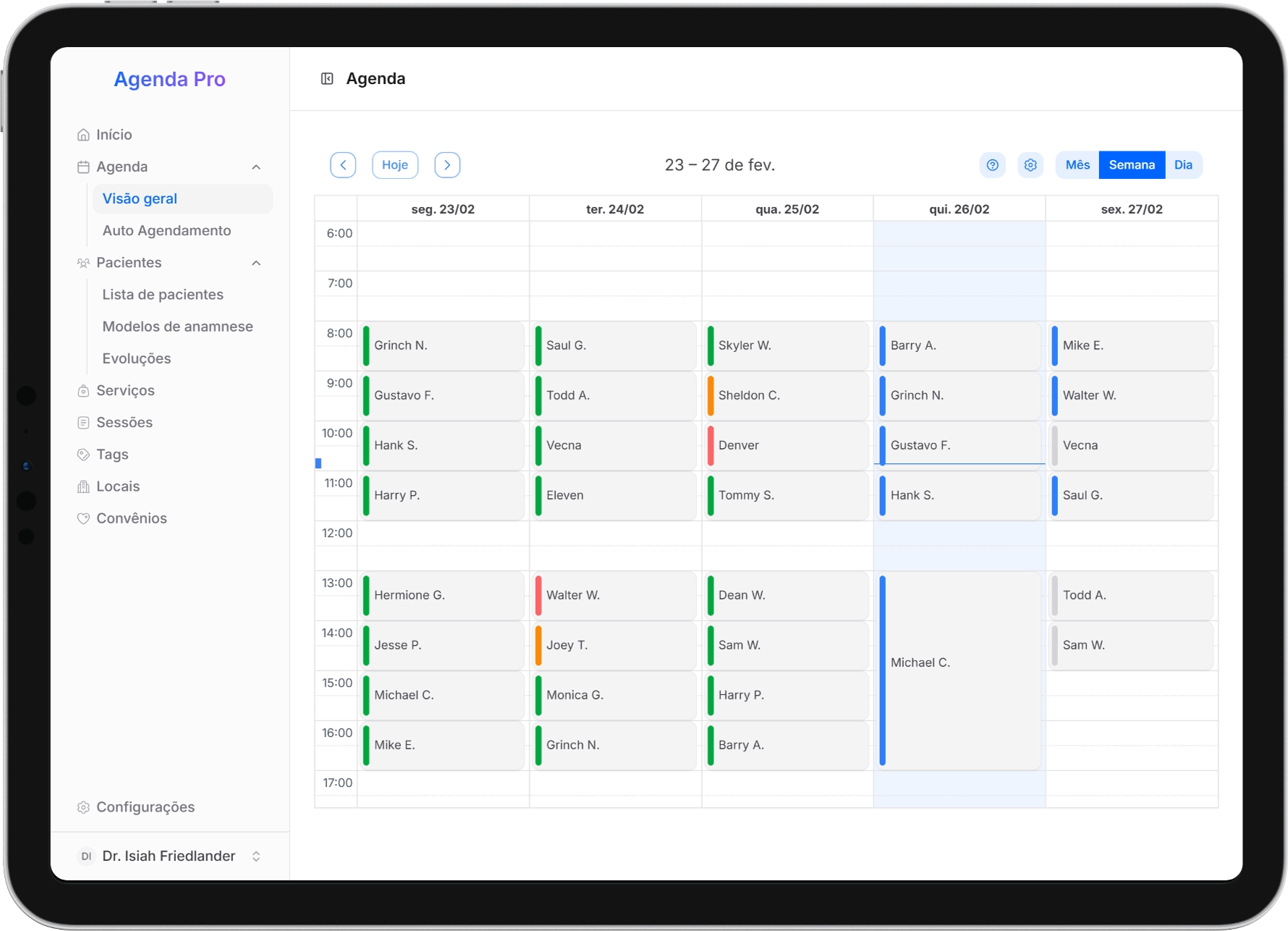
Task: Go to the previous week with left arrow
Action: pyautogui.click(x=343, y=165)
